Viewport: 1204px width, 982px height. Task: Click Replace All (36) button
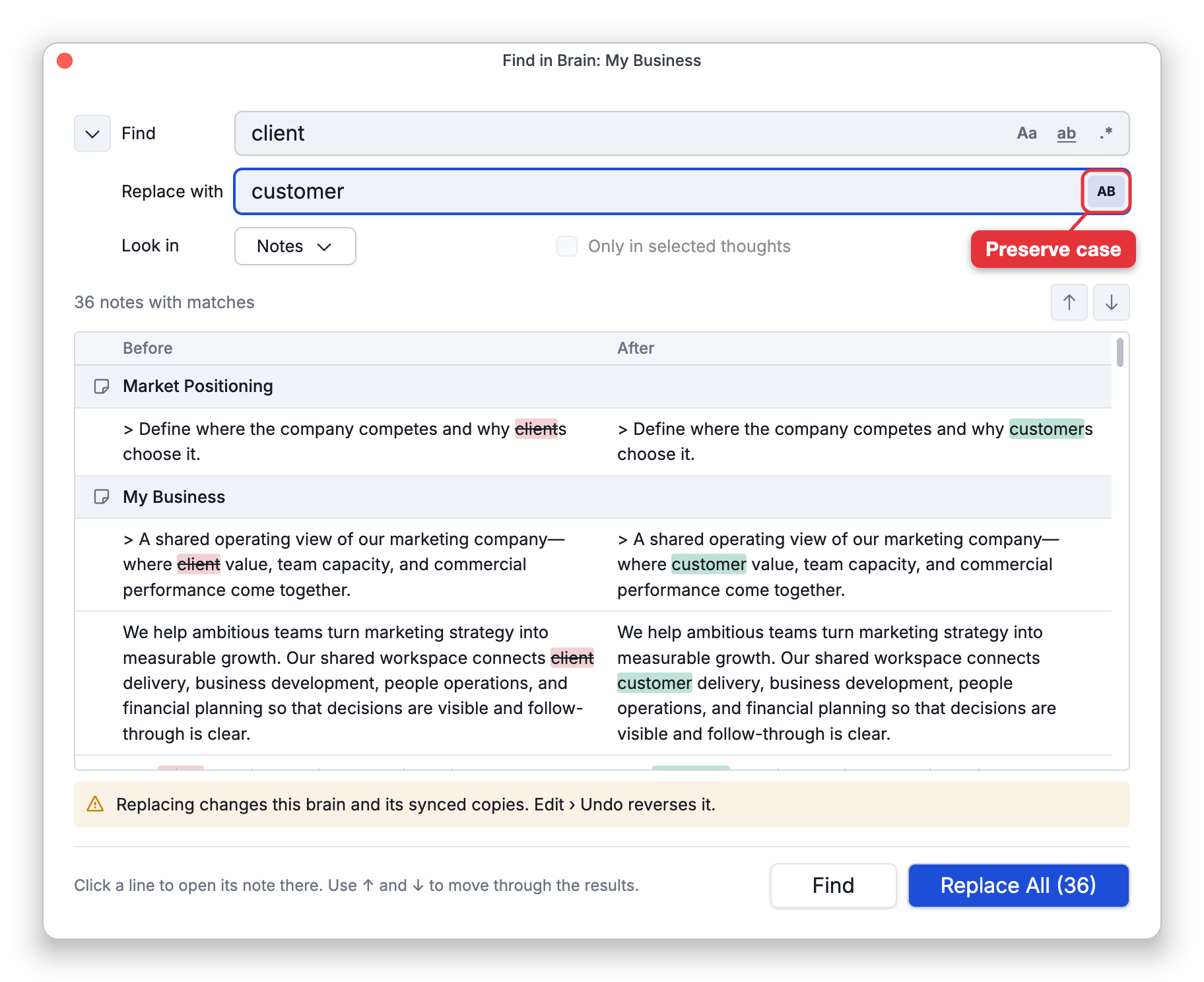[1019, 886]
